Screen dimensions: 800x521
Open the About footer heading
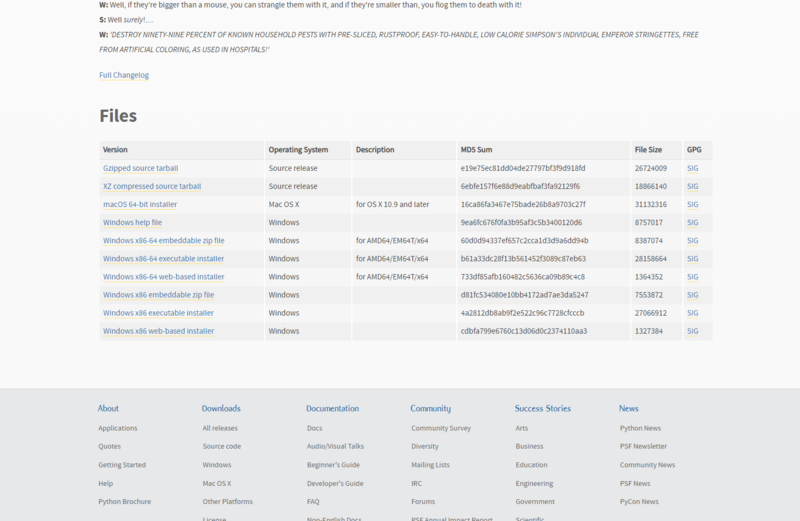(108, 408)
